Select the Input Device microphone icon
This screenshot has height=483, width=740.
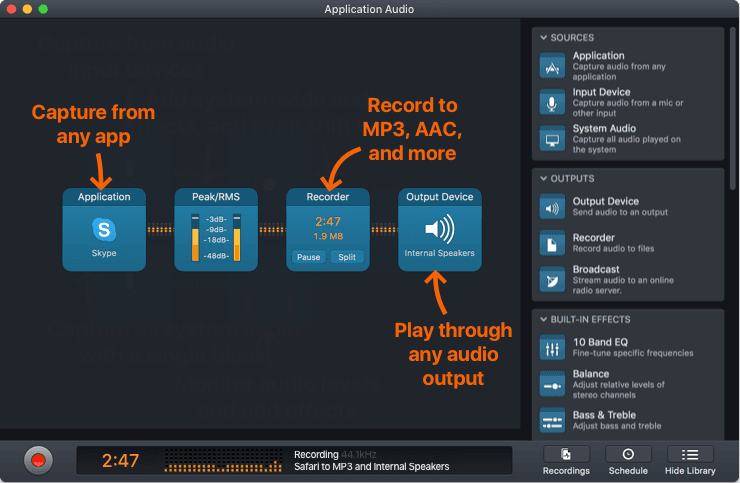point(553,103)
